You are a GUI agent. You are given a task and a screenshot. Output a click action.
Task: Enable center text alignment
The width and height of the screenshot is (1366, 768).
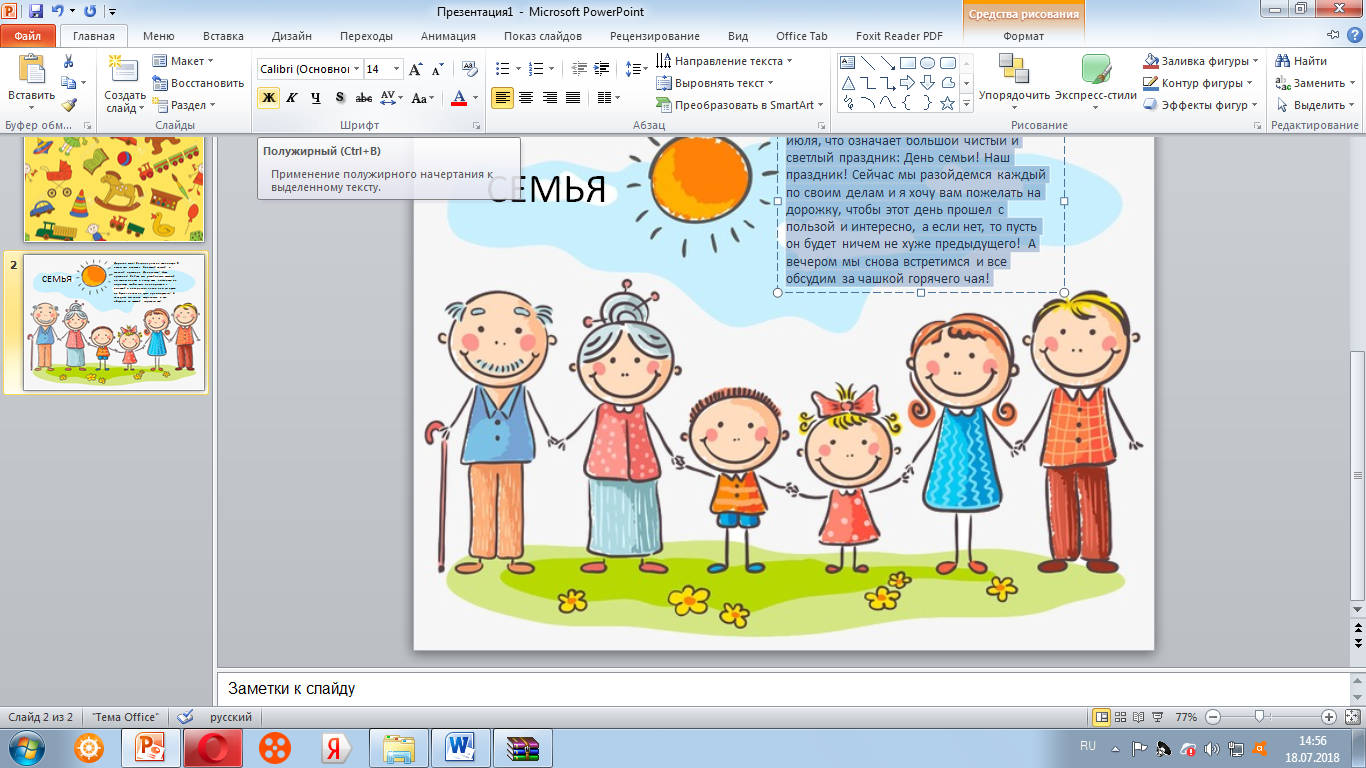pos(525,97)
